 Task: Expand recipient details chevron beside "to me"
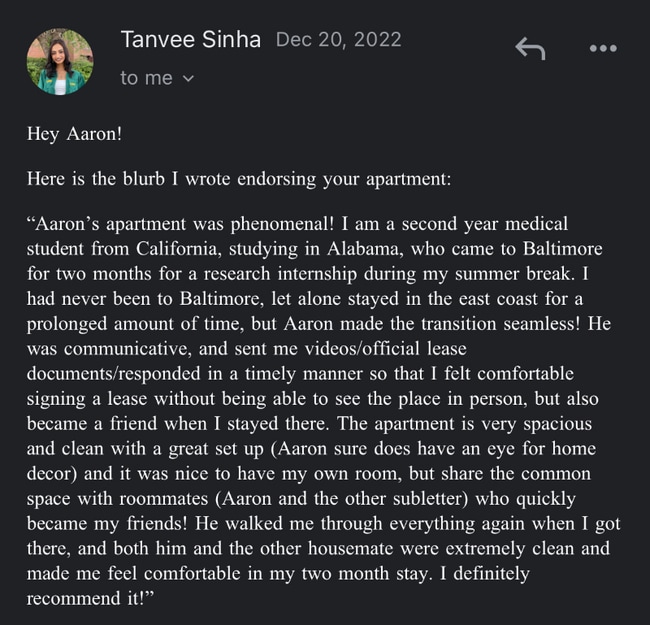(188, 78)
